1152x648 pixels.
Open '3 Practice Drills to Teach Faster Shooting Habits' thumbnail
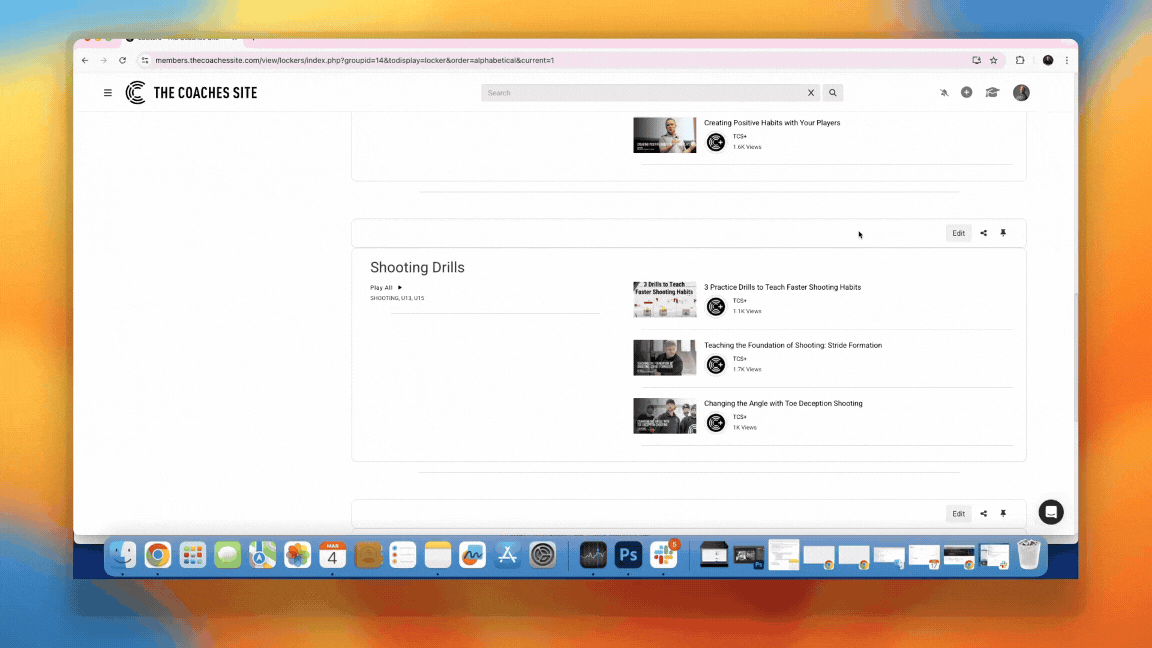[665, 299]
